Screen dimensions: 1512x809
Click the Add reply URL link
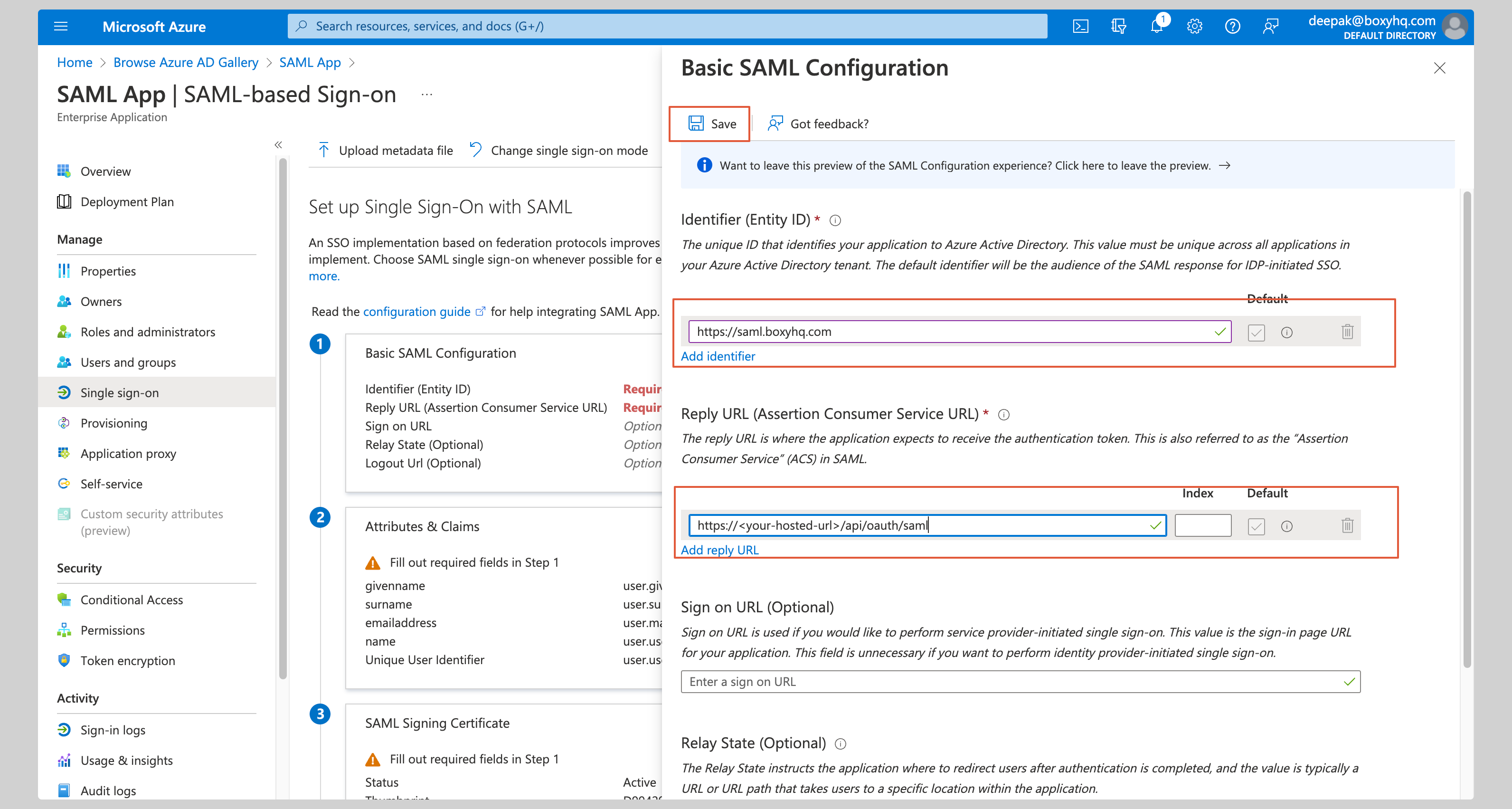pos(719,550)
